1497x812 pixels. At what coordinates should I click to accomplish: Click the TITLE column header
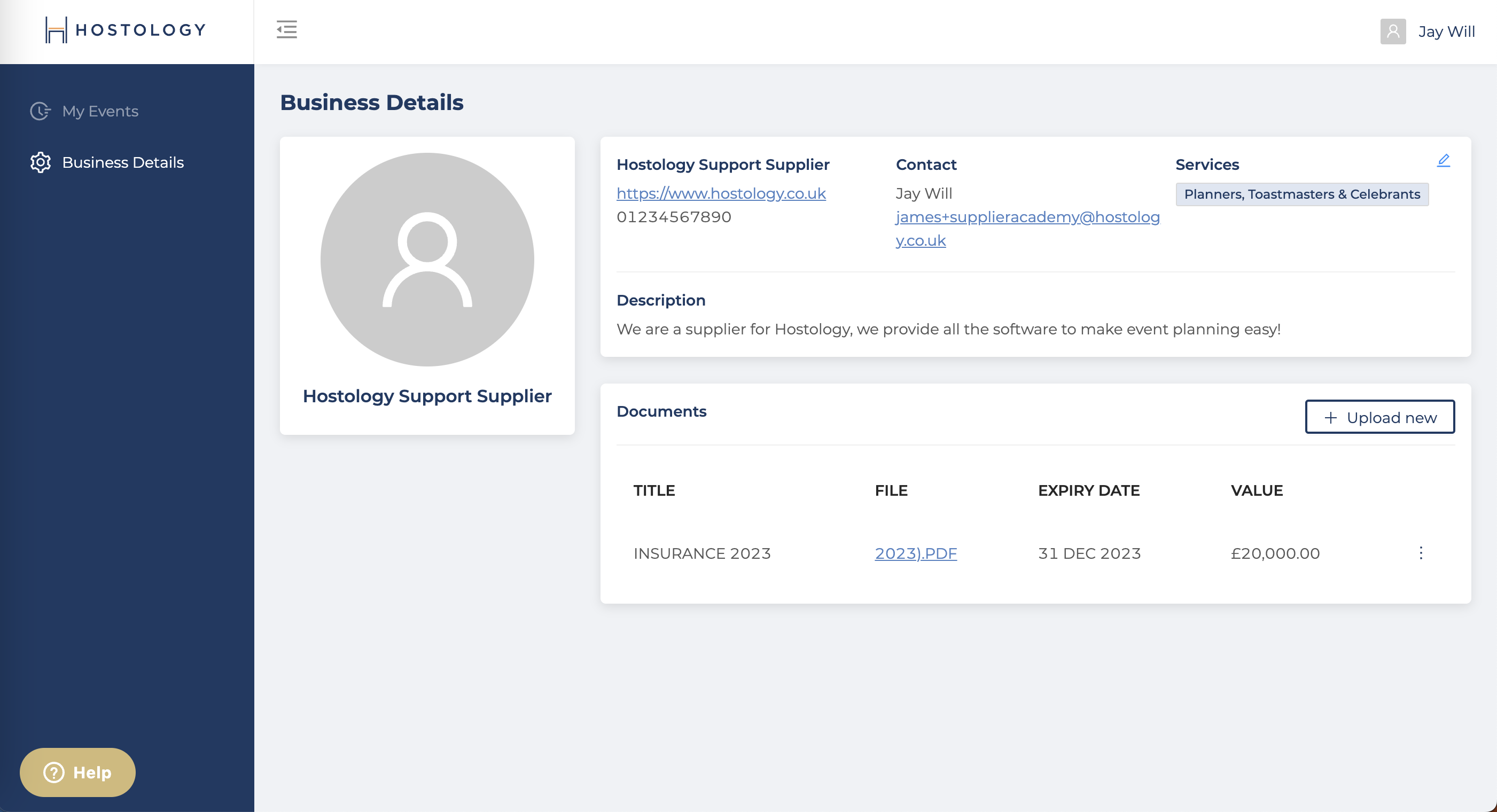click(x=654, y=490)
